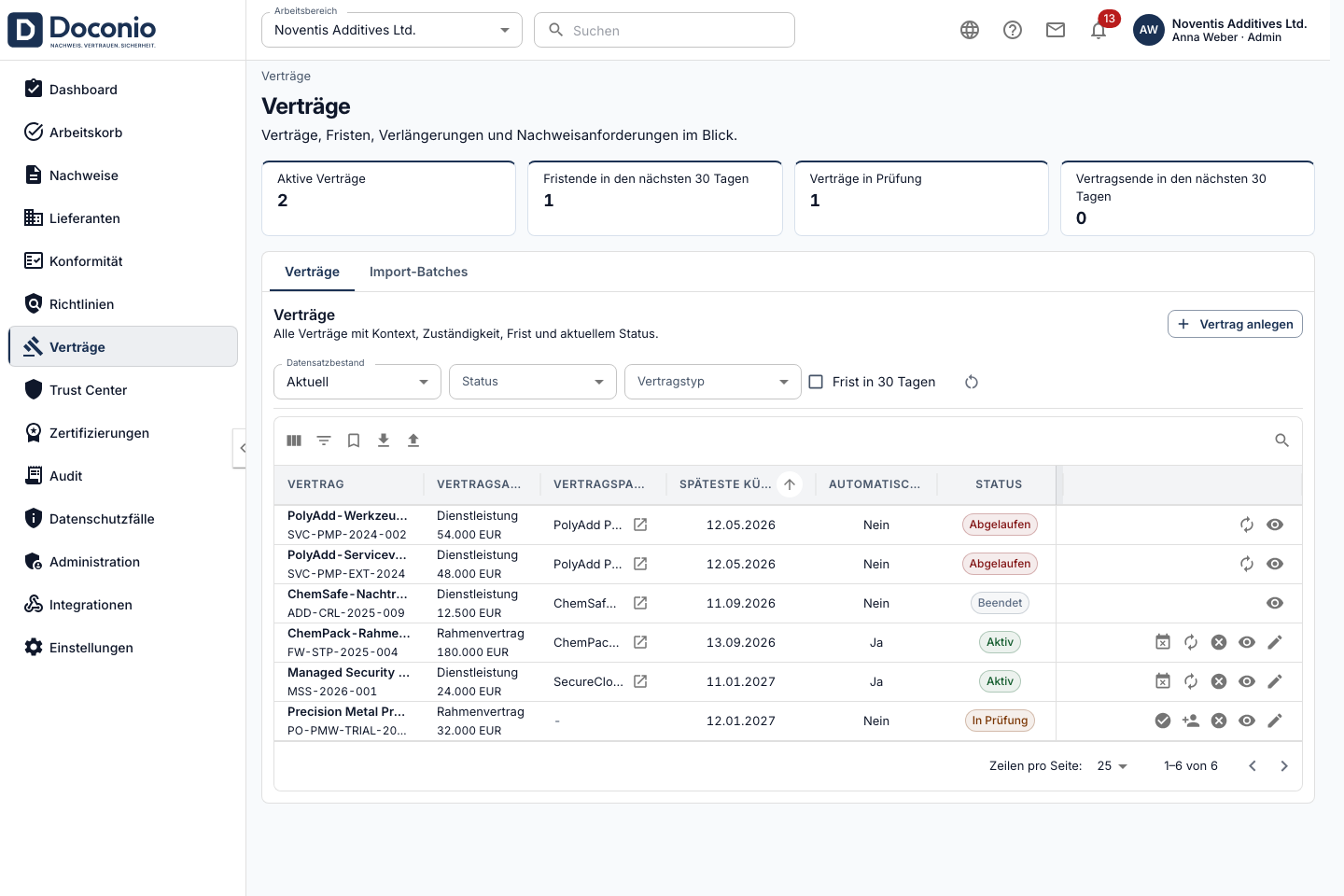Viewport: 1344px width, 896px height.
Task: Open notifications bell with 13 badge
Action: (1099, 30)
